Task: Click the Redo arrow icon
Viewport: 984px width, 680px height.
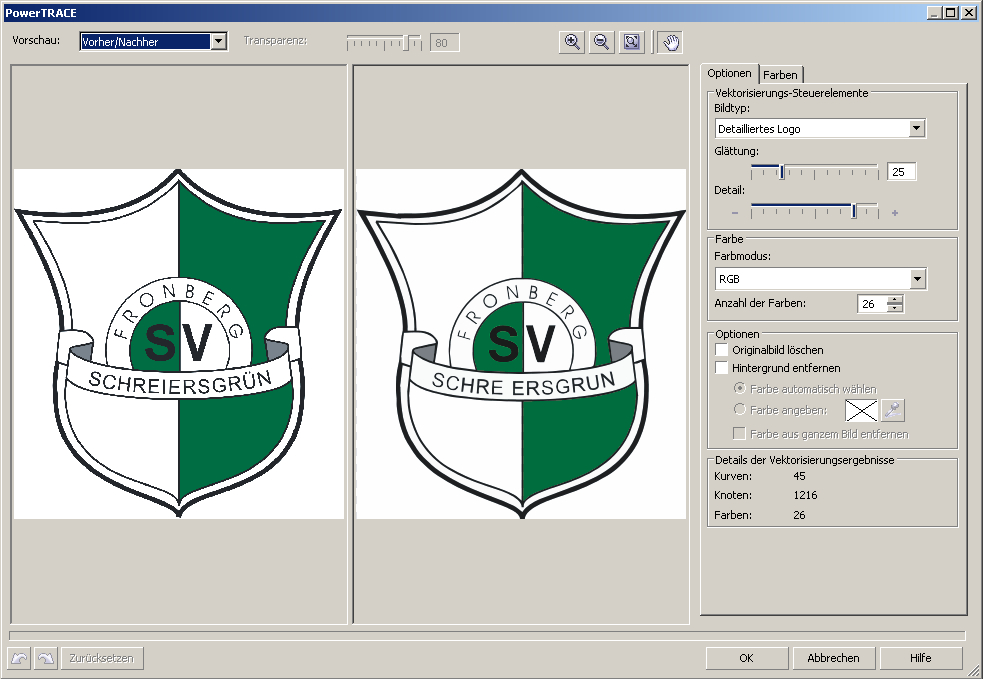Action: pyautogui.click(x=46, y=658)
